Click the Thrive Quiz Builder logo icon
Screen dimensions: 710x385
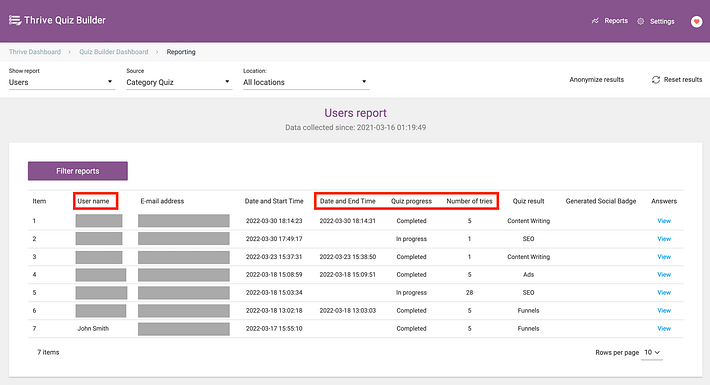(x=15, y=20)
